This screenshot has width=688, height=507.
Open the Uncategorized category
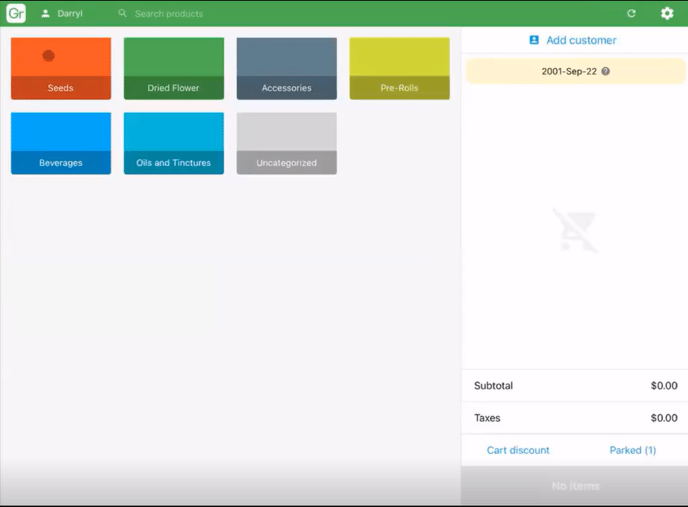click(x=287, y=144)
